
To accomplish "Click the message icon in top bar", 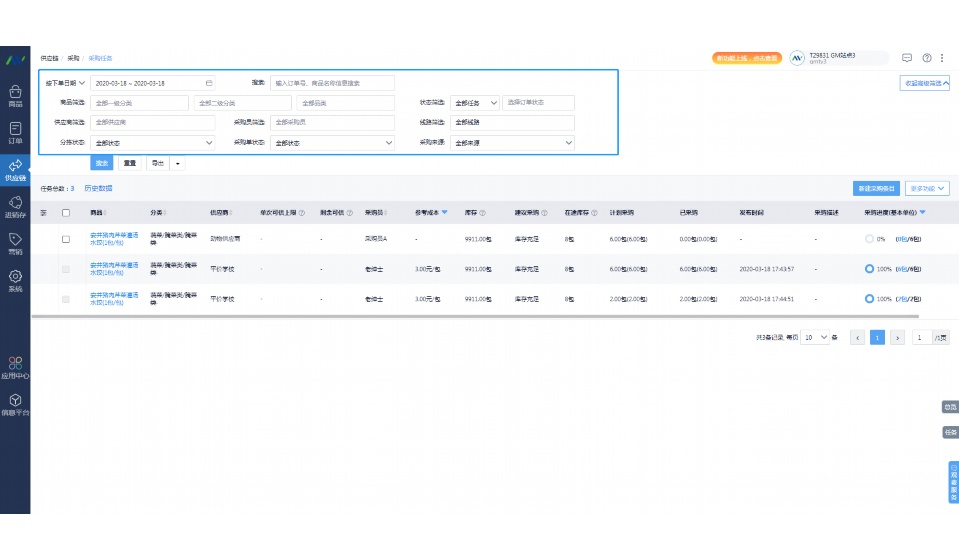I will pyautogui.click(x=907, y=58).
